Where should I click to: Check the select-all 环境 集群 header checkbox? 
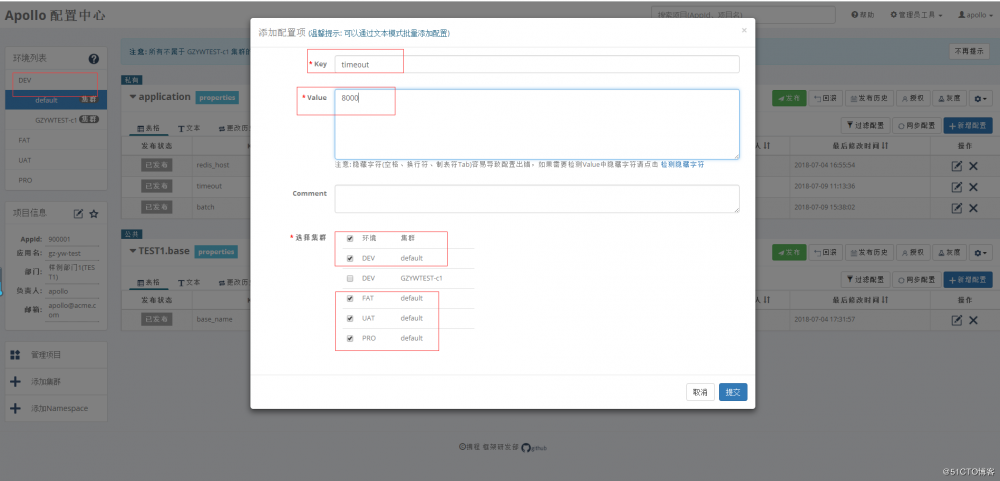click(349, 238)
